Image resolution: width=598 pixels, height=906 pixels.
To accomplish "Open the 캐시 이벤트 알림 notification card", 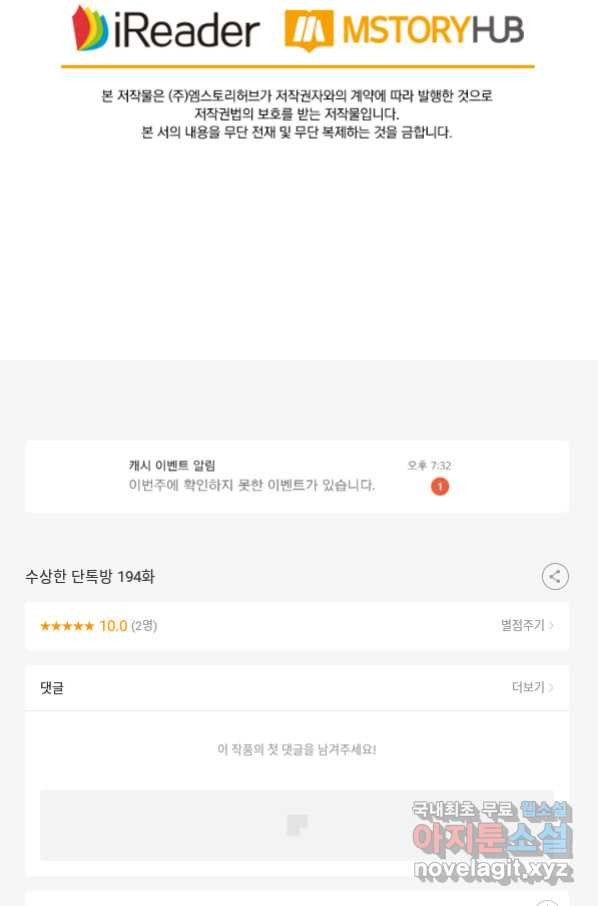I will pos(297,477).
